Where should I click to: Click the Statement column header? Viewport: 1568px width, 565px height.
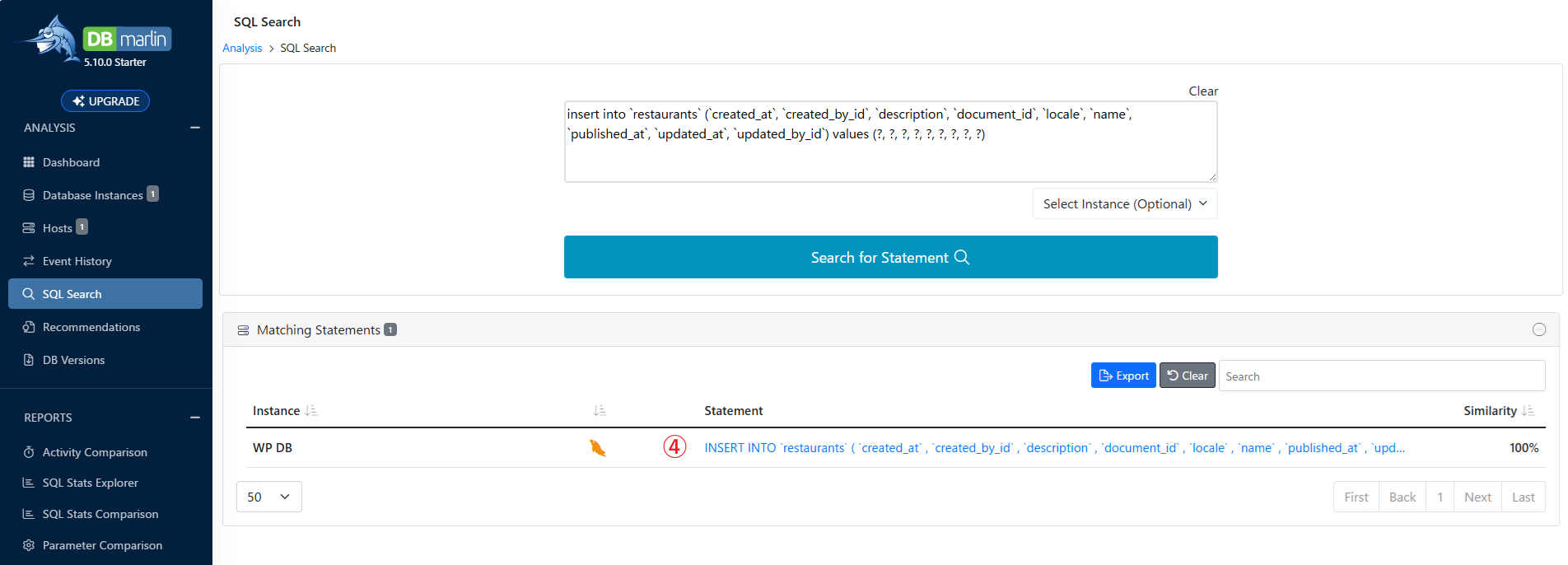(734, 410)
